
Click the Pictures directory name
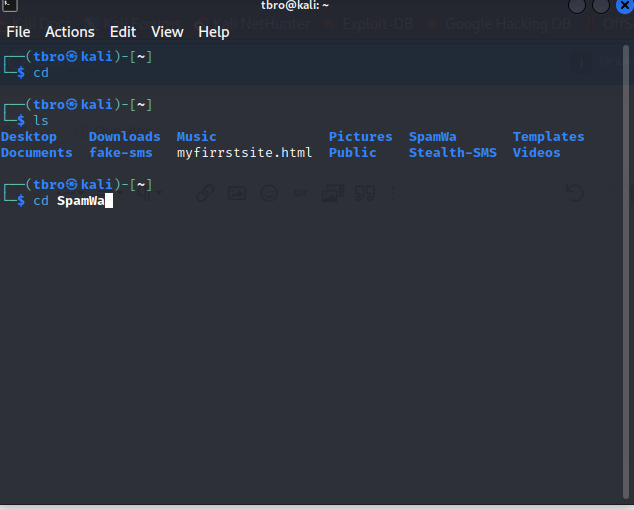pos(360,137)
